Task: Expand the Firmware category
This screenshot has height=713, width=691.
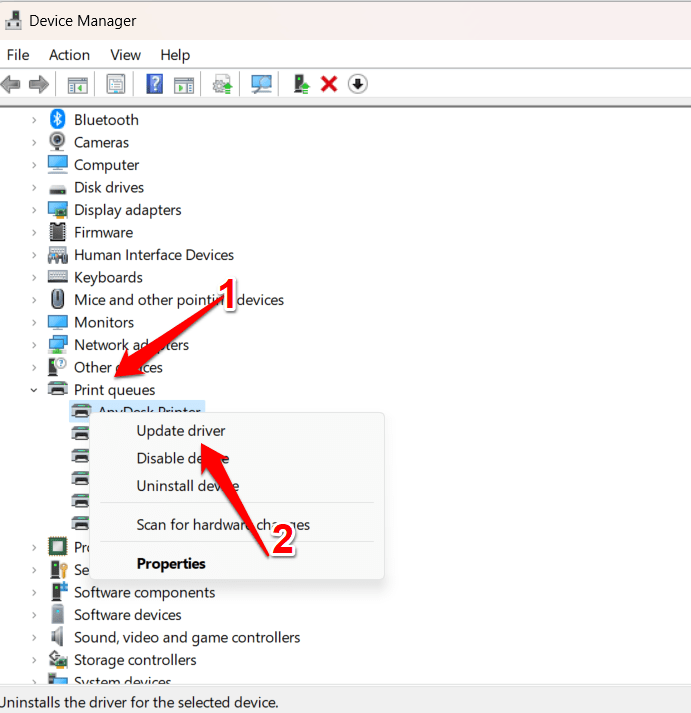Action: 34,232
